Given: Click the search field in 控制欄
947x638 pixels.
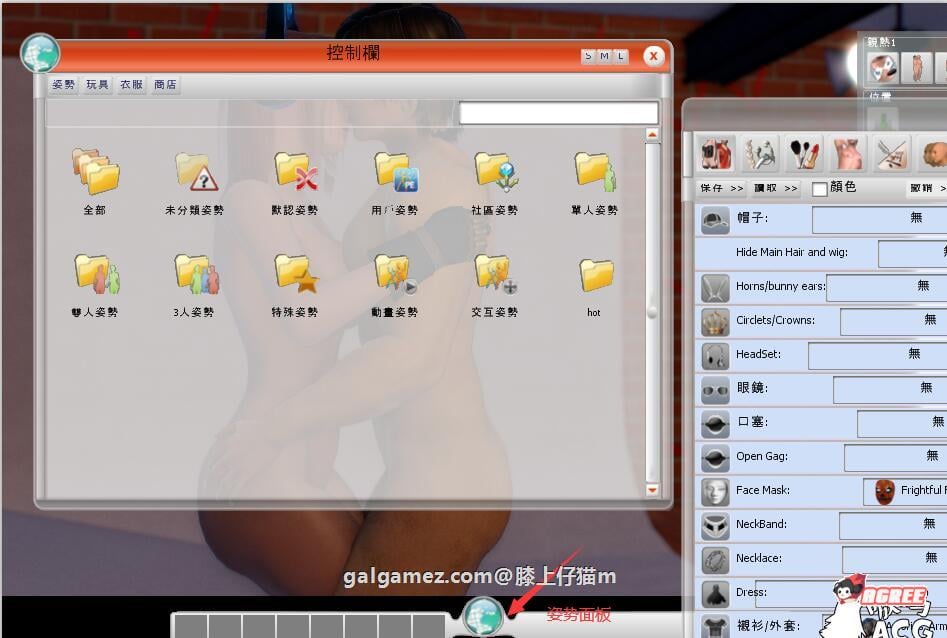Looking at the screenshot, I should 558,113.
